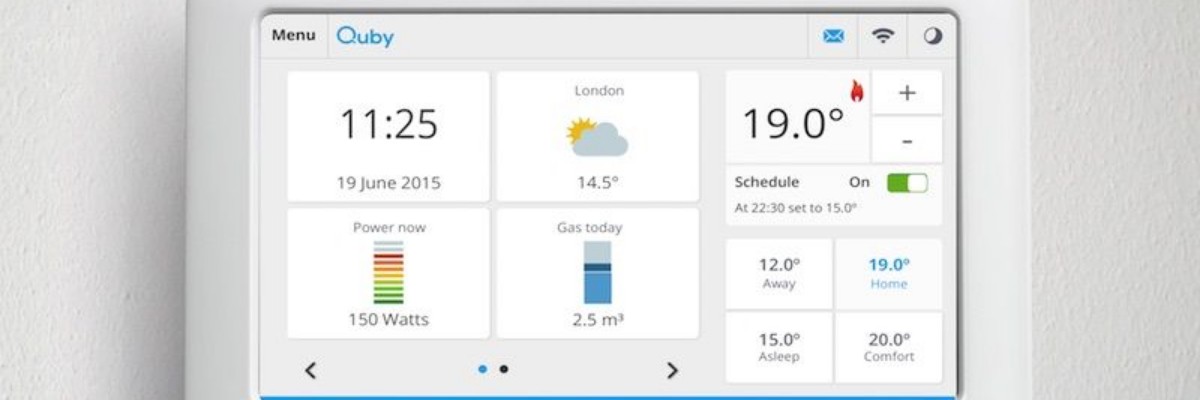This screenshot has width=1200, height=400.
Task: Go to previous page with left chevron
Action: pos(310,370)
